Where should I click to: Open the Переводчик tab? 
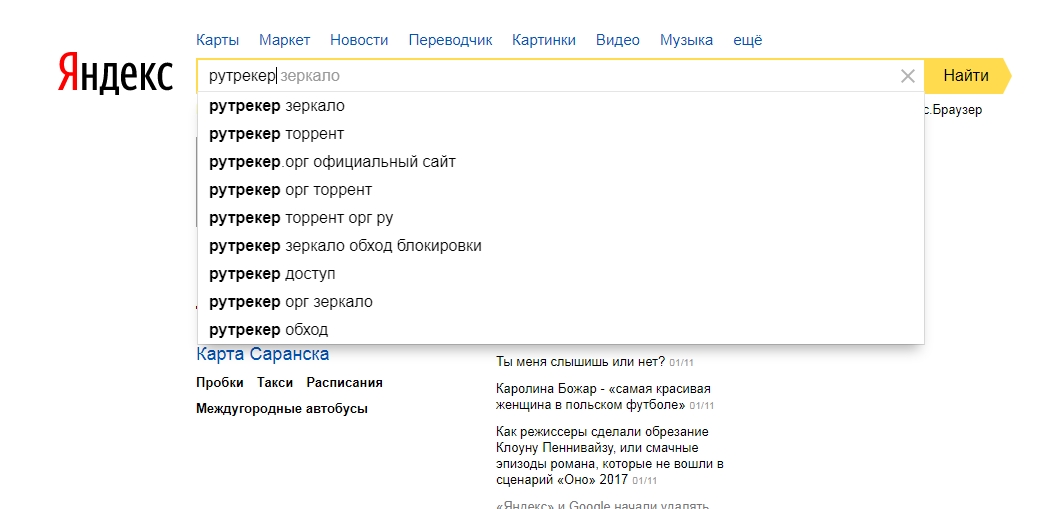pyautogui.click(x=450, y=40)
